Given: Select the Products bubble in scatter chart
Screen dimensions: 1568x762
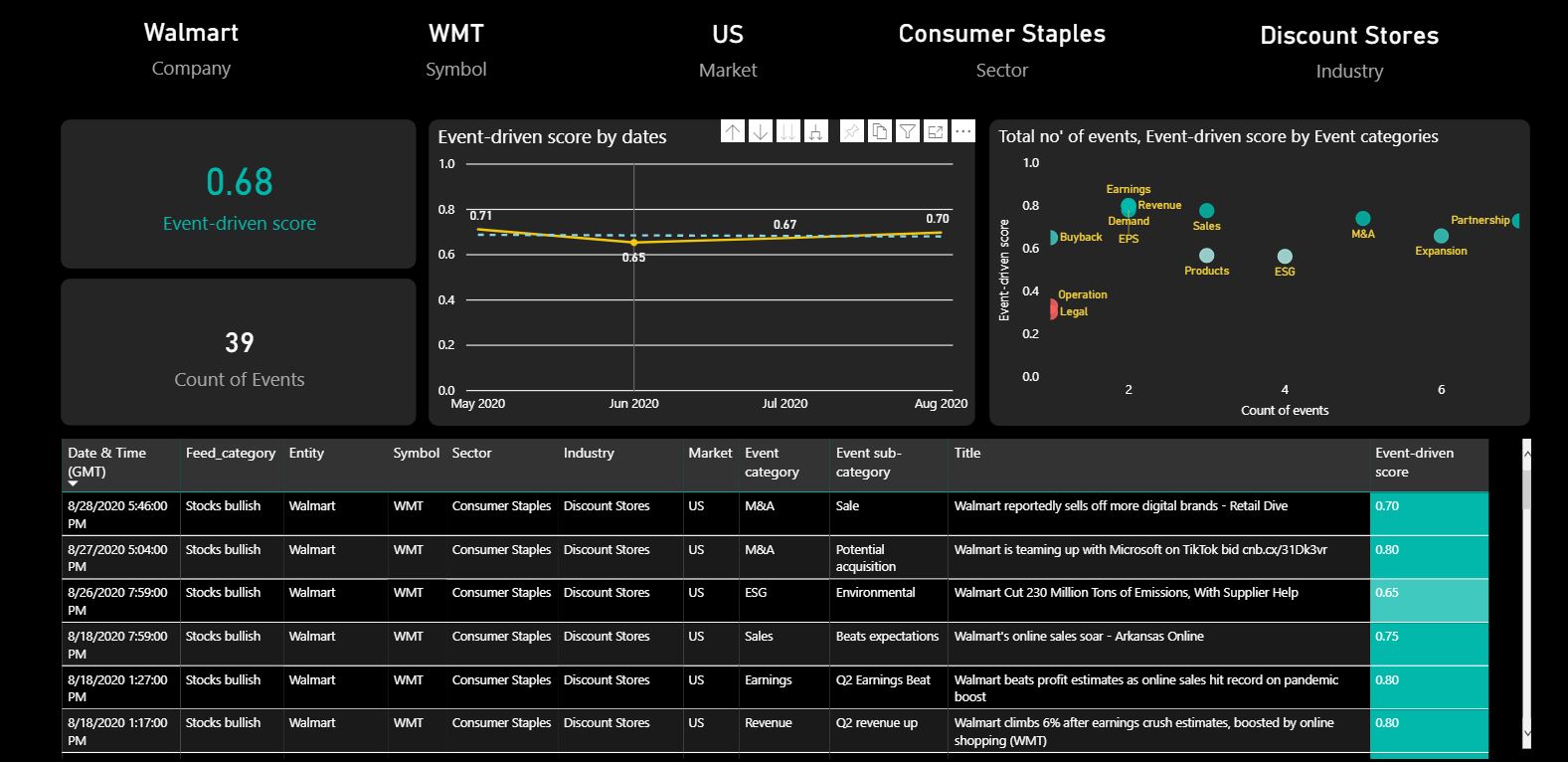Looking at the screenshot, I should click(x=1206, y=256).
